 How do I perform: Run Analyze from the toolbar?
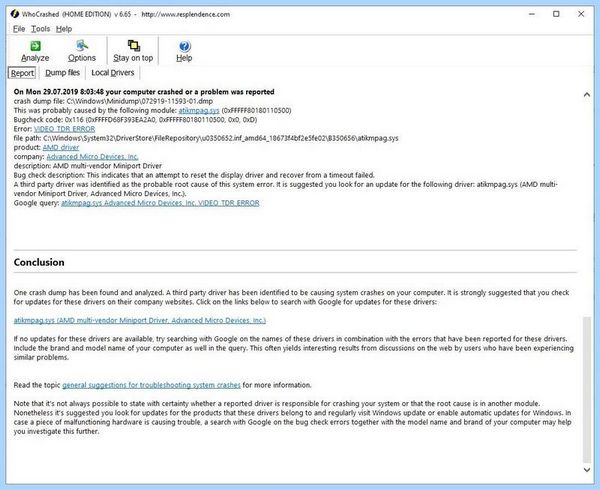click(35, 51)
